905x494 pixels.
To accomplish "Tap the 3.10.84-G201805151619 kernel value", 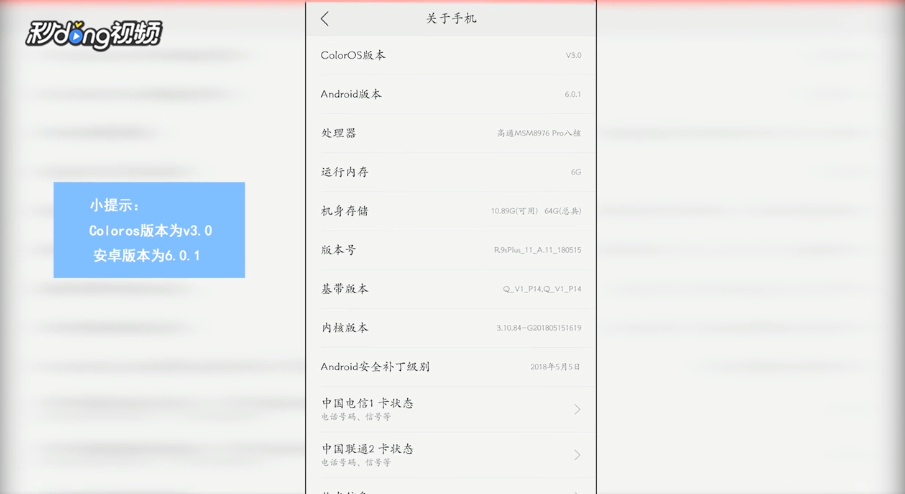I will [x=539, y=328].
